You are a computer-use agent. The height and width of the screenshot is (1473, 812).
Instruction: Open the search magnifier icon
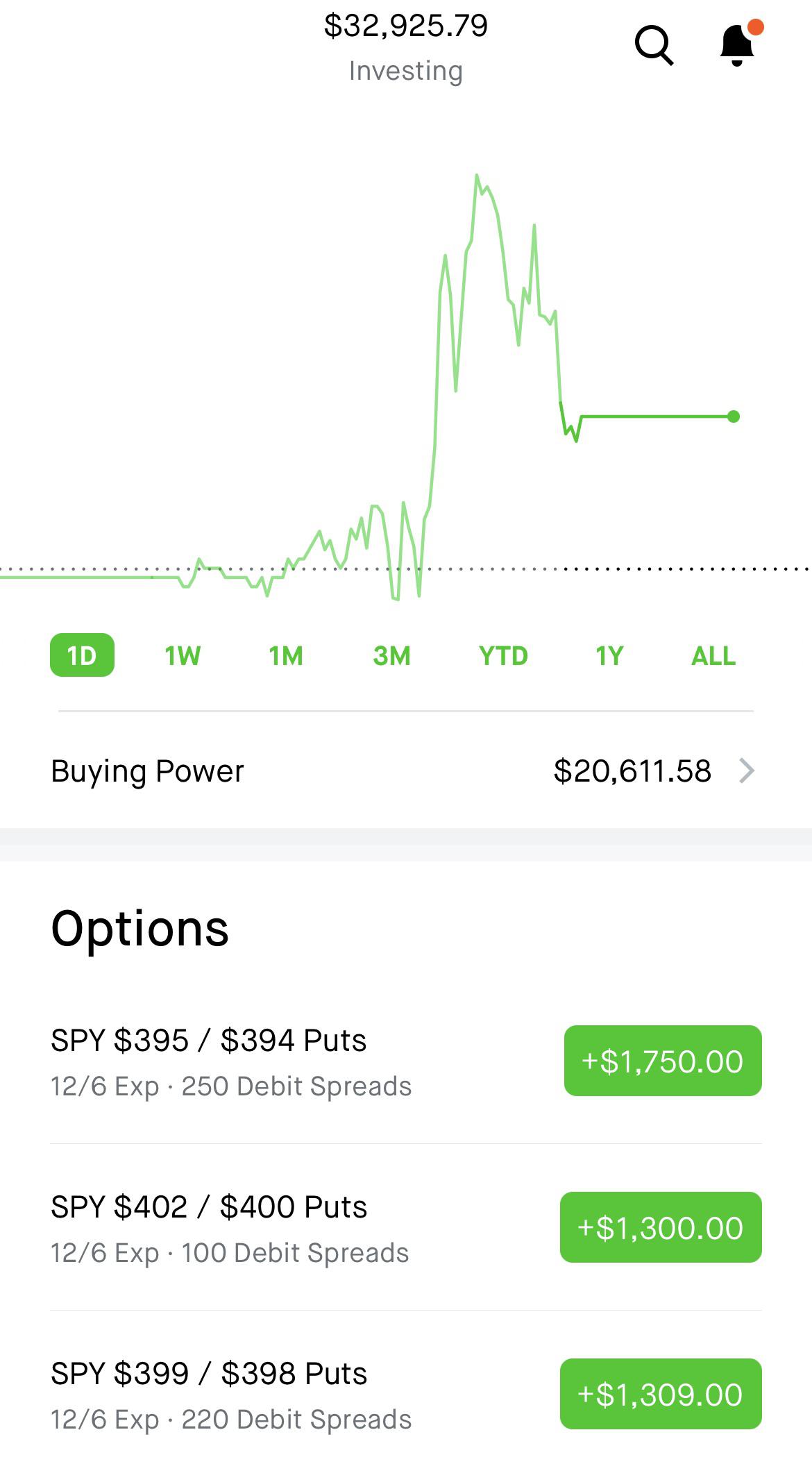coord(654,46)
